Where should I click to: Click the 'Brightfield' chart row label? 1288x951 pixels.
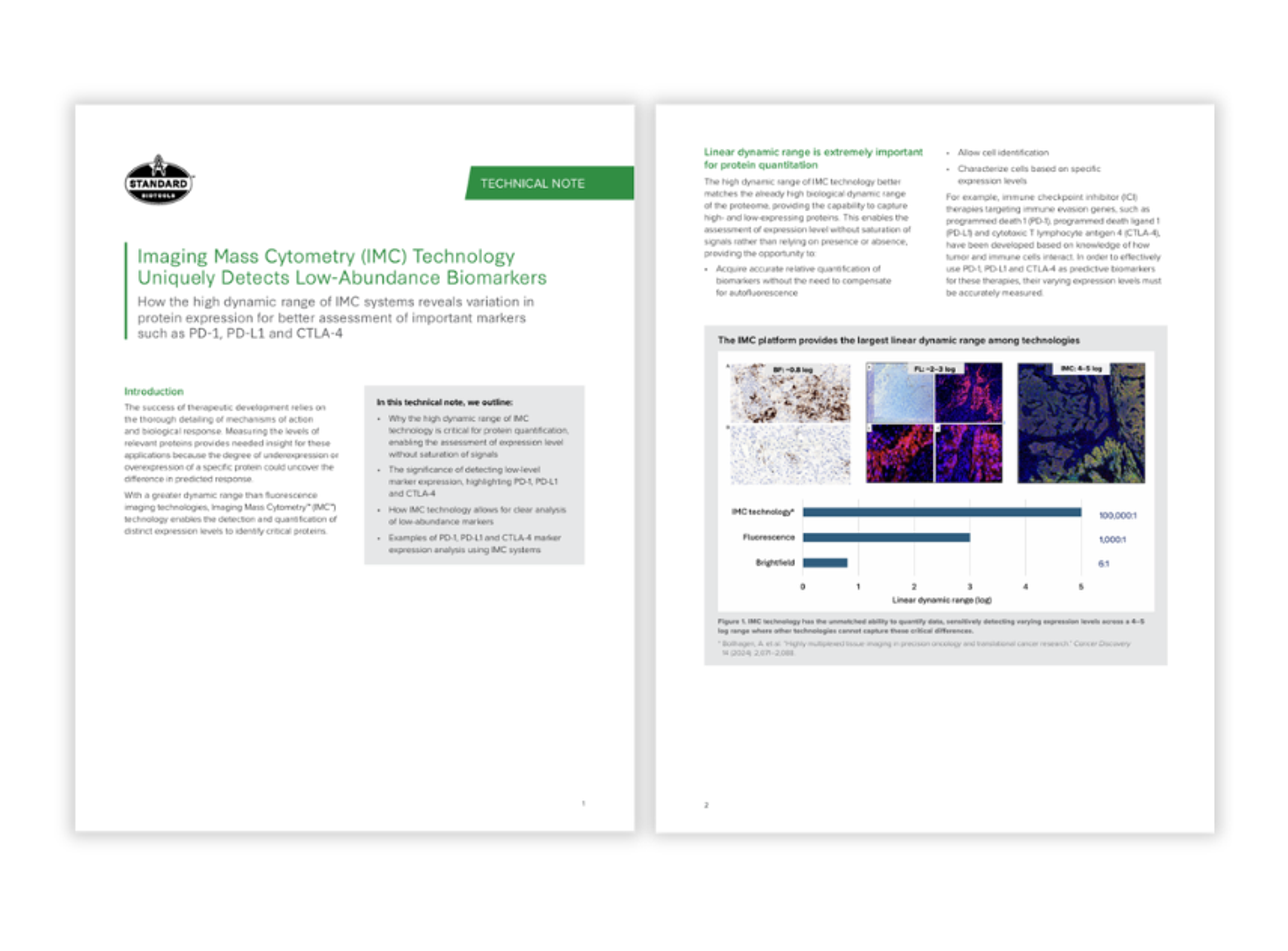pyautogui.click(x=774, y=563)
